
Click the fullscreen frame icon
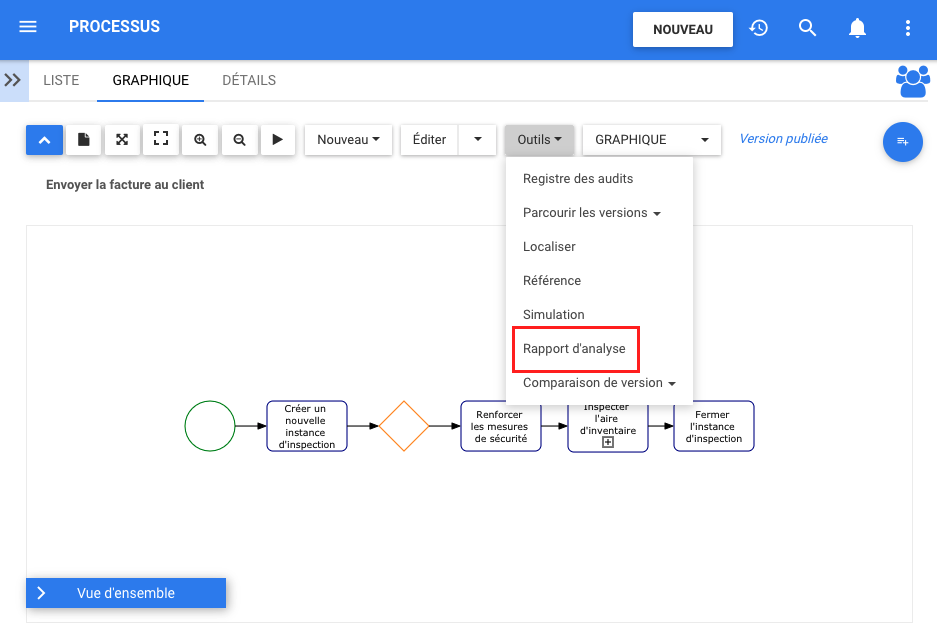coord(161,140)
